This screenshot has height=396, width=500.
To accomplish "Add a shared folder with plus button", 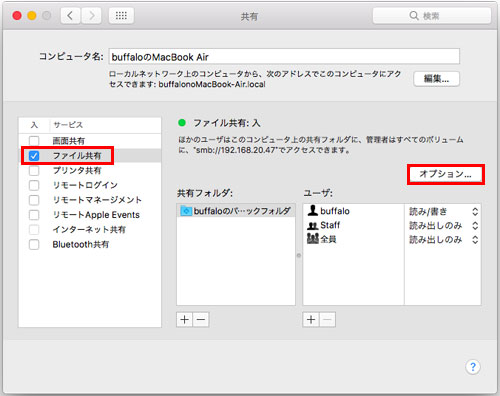I will (184, 320).
